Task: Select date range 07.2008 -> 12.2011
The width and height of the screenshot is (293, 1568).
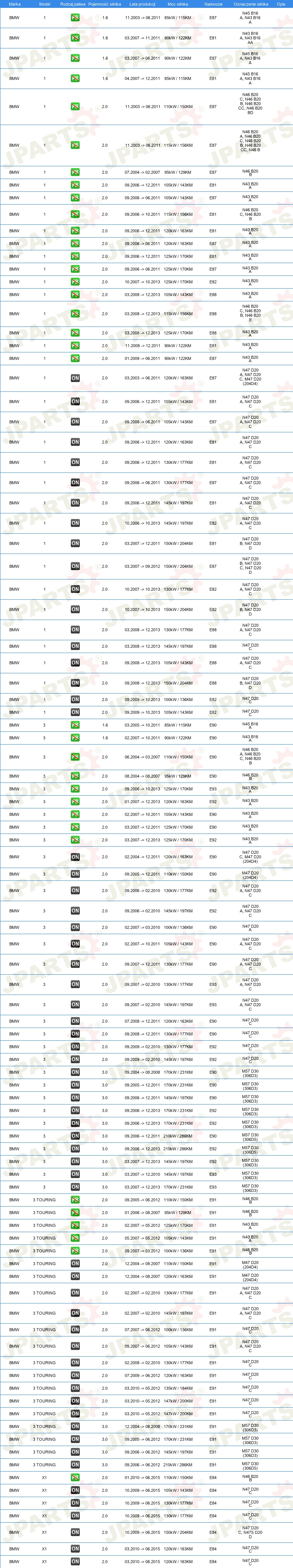Action: (x=142, y=1022)
